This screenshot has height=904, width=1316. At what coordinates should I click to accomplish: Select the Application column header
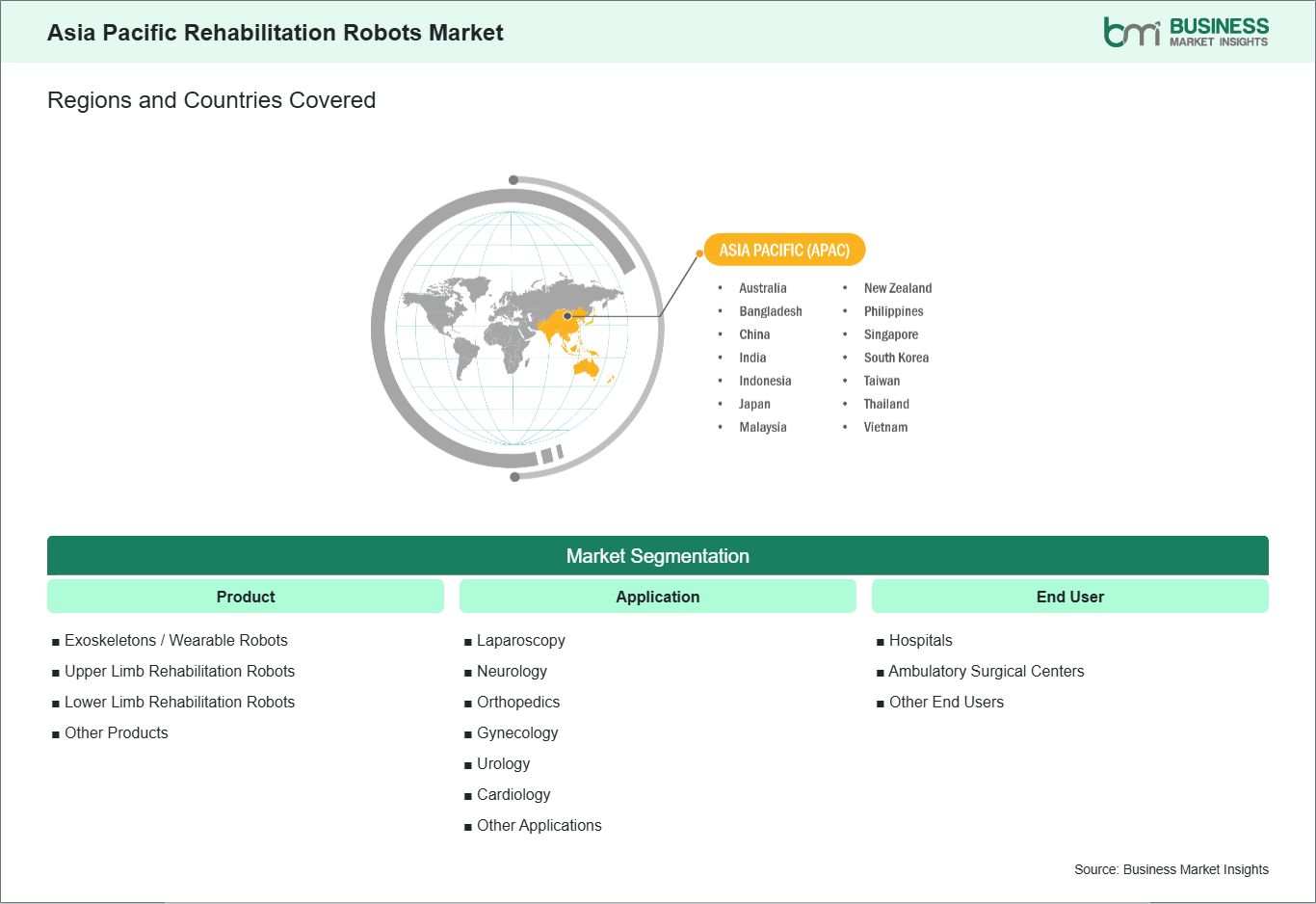click(658, 597)
